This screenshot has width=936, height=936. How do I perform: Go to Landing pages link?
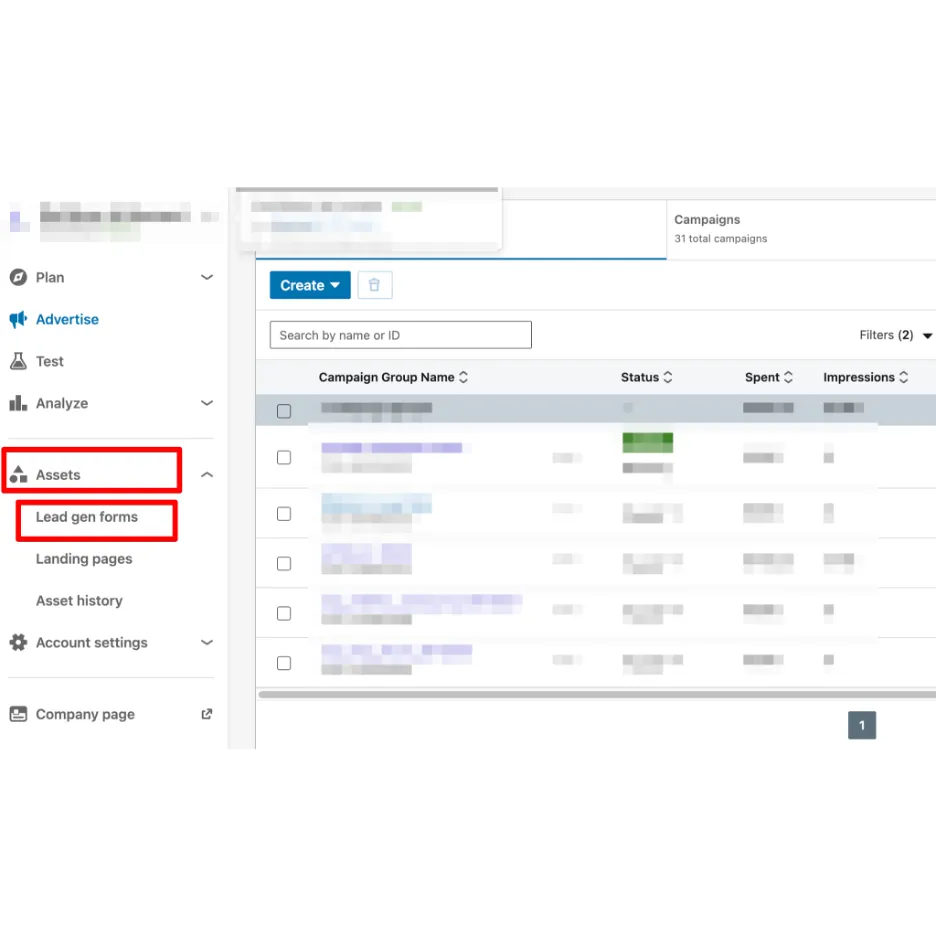tap(84, 559)
